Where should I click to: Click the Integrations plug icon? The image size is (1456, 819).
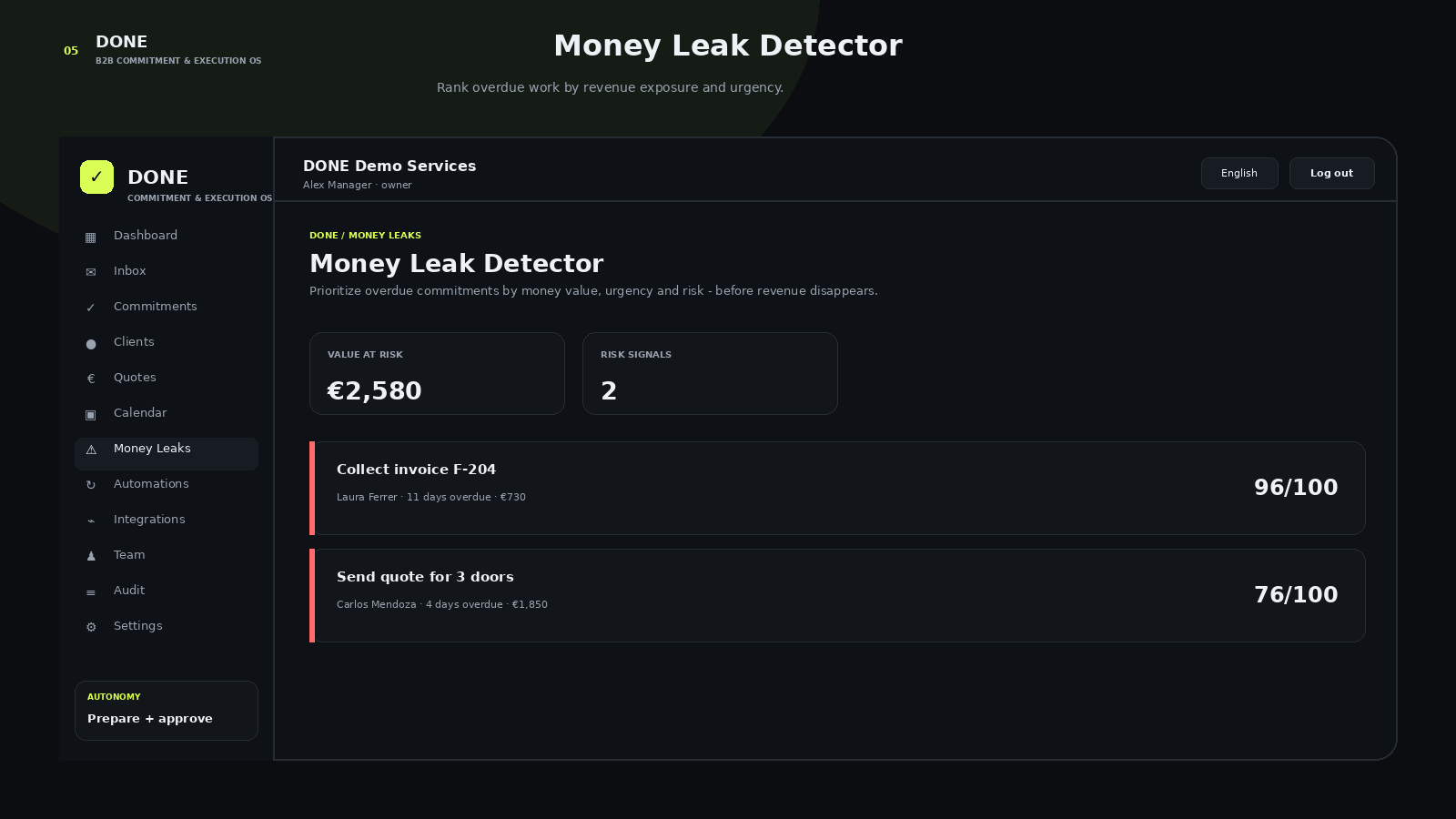(x=91, y=521)
